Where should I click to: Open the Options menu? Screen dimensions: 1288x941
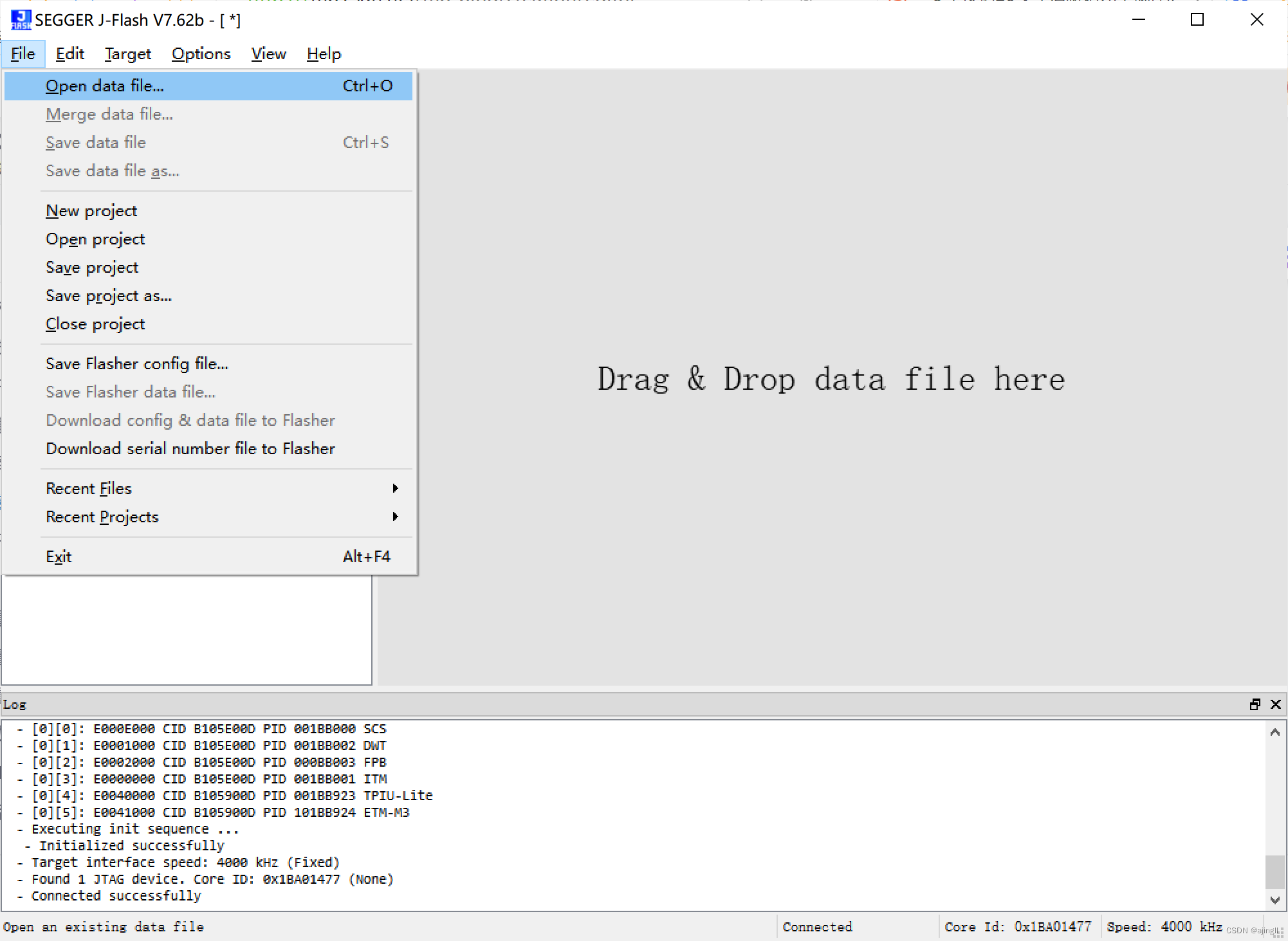coord(201,54)
